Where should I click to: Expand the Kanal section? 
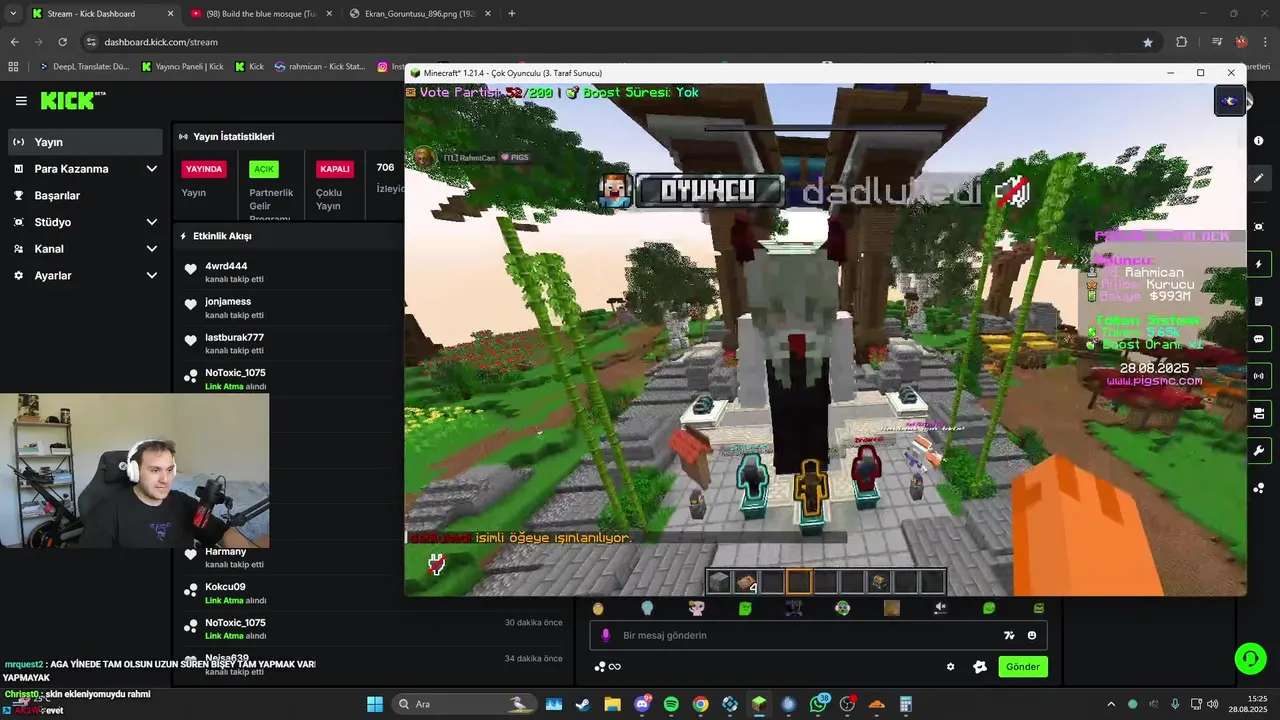pyautogui.click(x=85, y=249)
